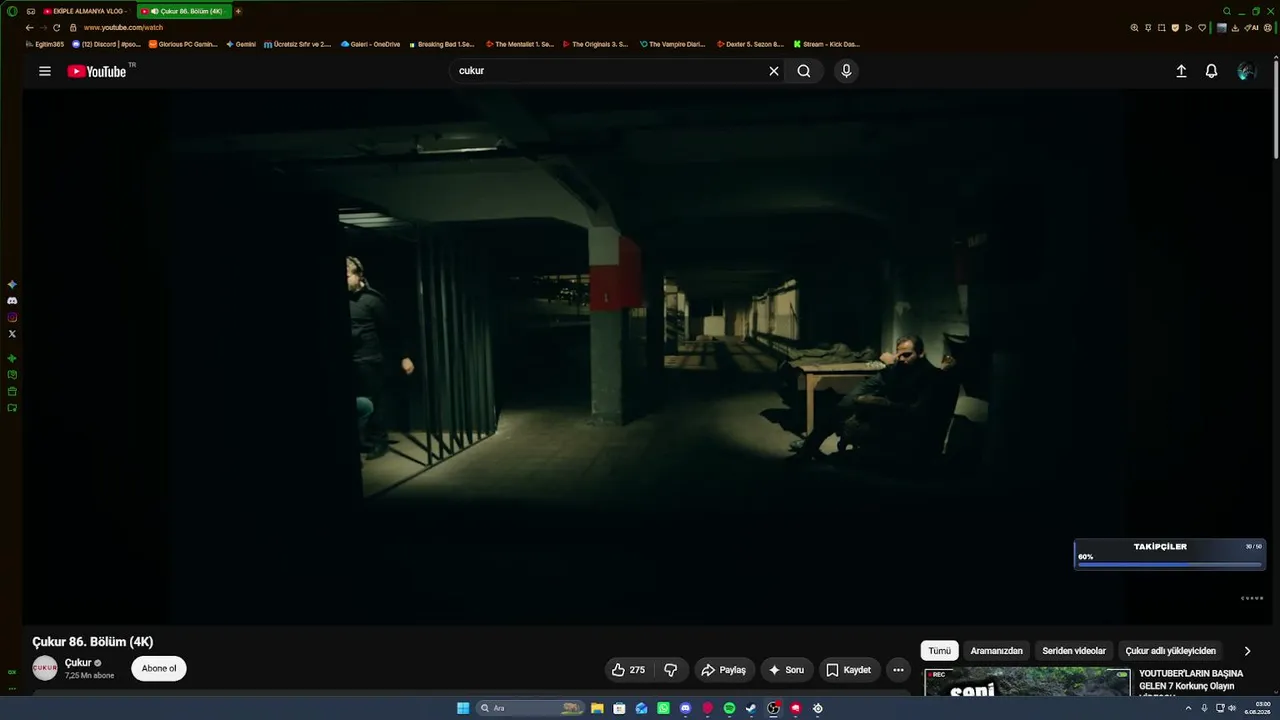The width and height of the screenshot is (1280, 720).
Task: Add page to favorites with heart icon
Action: 1202,28
